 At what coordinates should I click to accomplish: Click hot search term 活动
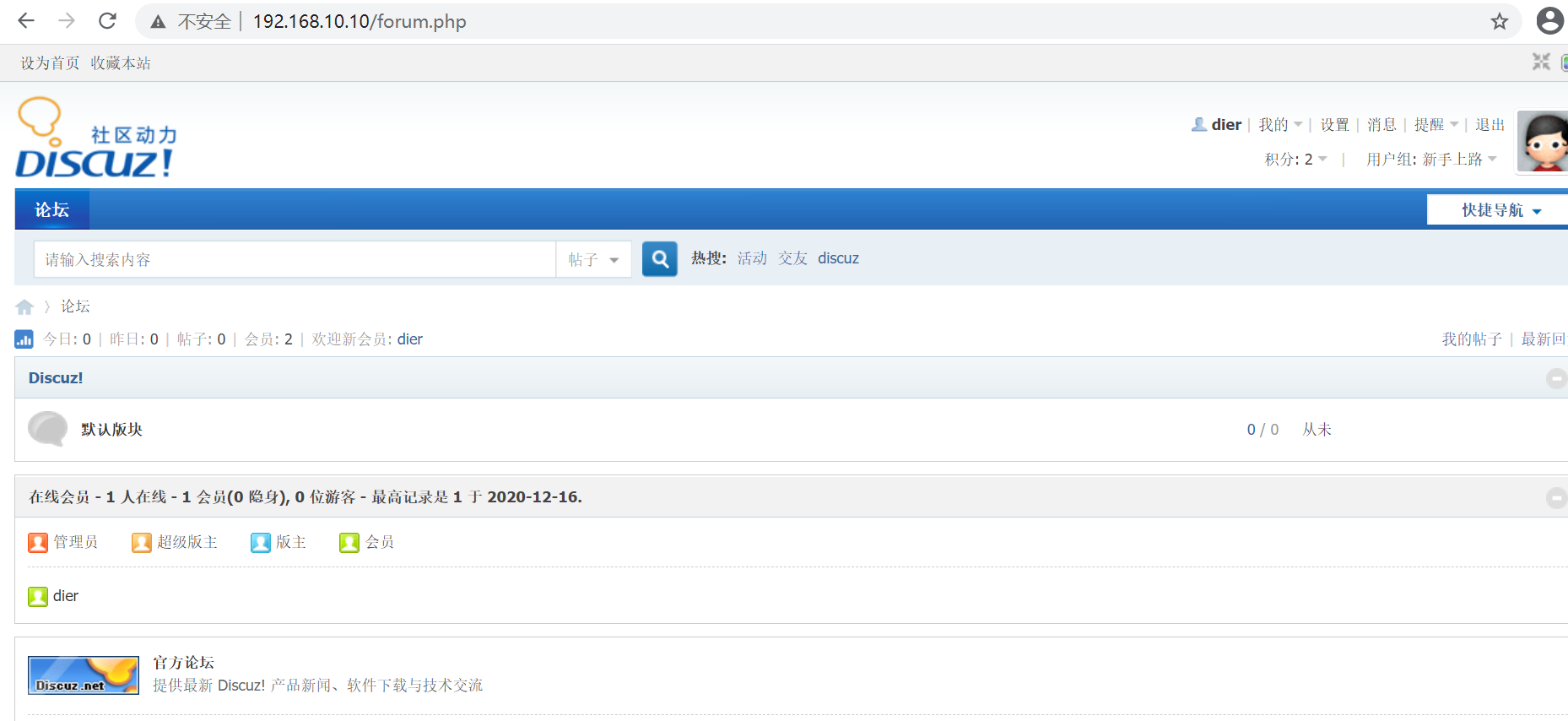coord(752,258)
